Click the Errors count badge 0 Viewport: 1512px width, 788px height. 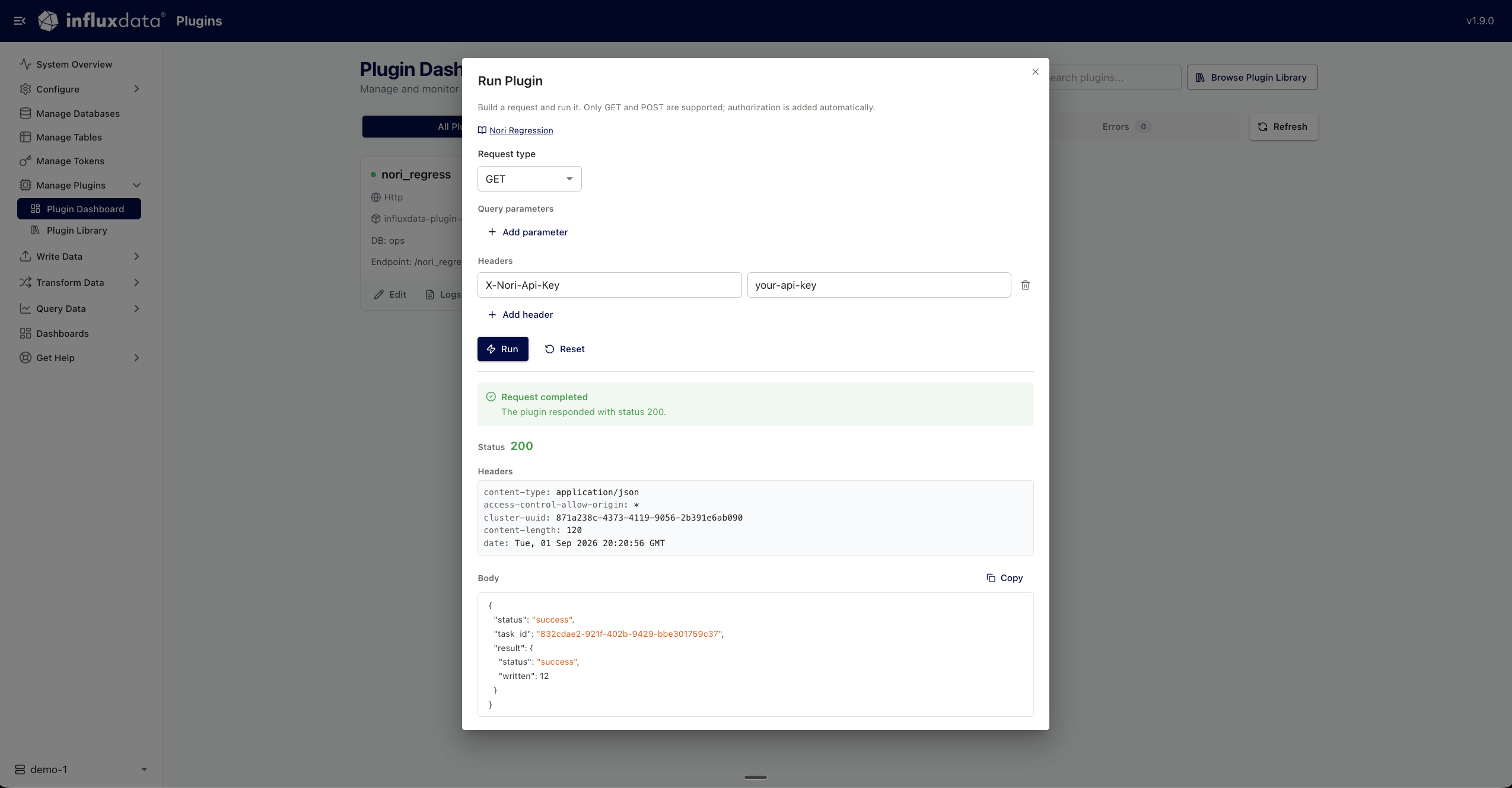[x=1143, y=127]
